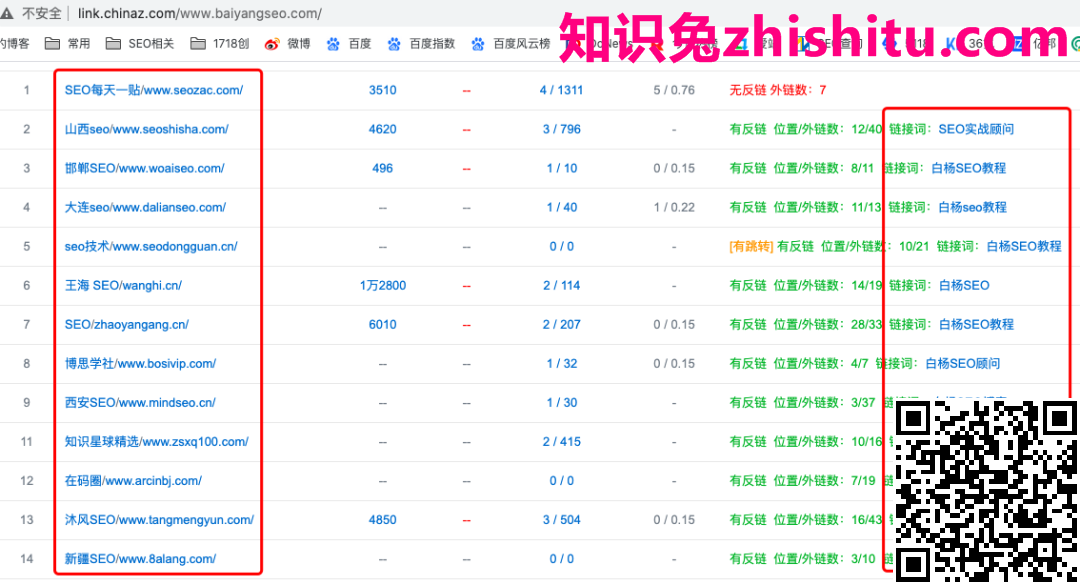
Task: Click 位置/外链数: 16/43 in row 13
Action: point(827,520)
